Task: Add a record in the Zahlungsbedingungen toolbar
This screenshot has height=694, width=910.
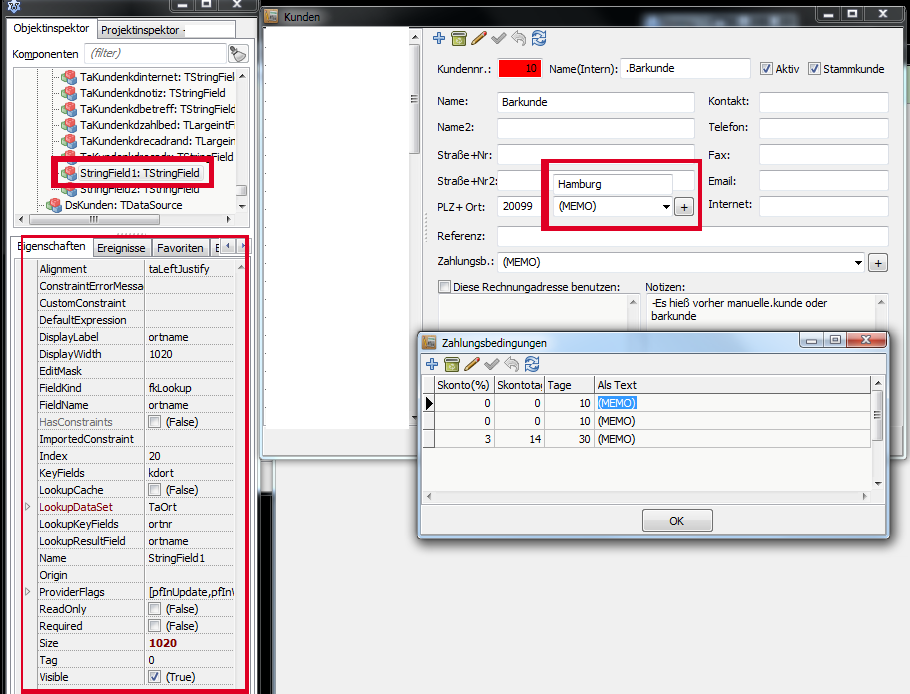Action: 432,364
